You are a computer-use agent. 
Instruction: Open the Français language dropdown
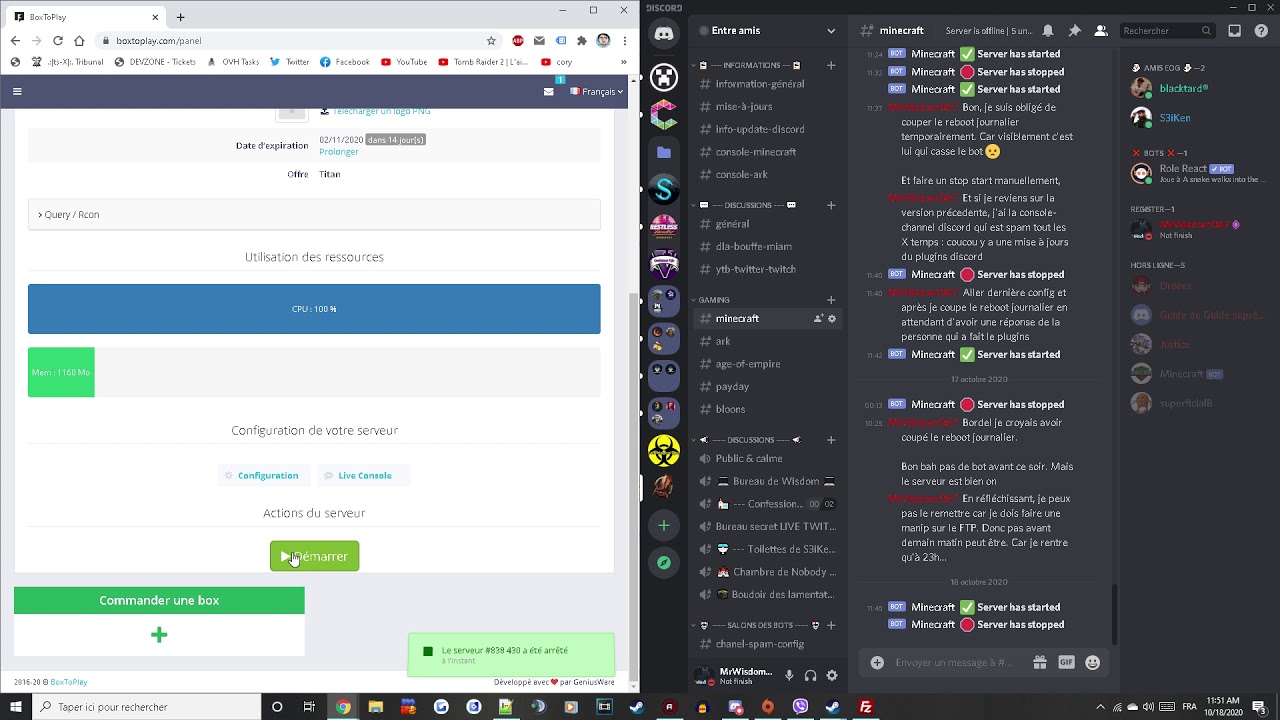pos(597,91)
